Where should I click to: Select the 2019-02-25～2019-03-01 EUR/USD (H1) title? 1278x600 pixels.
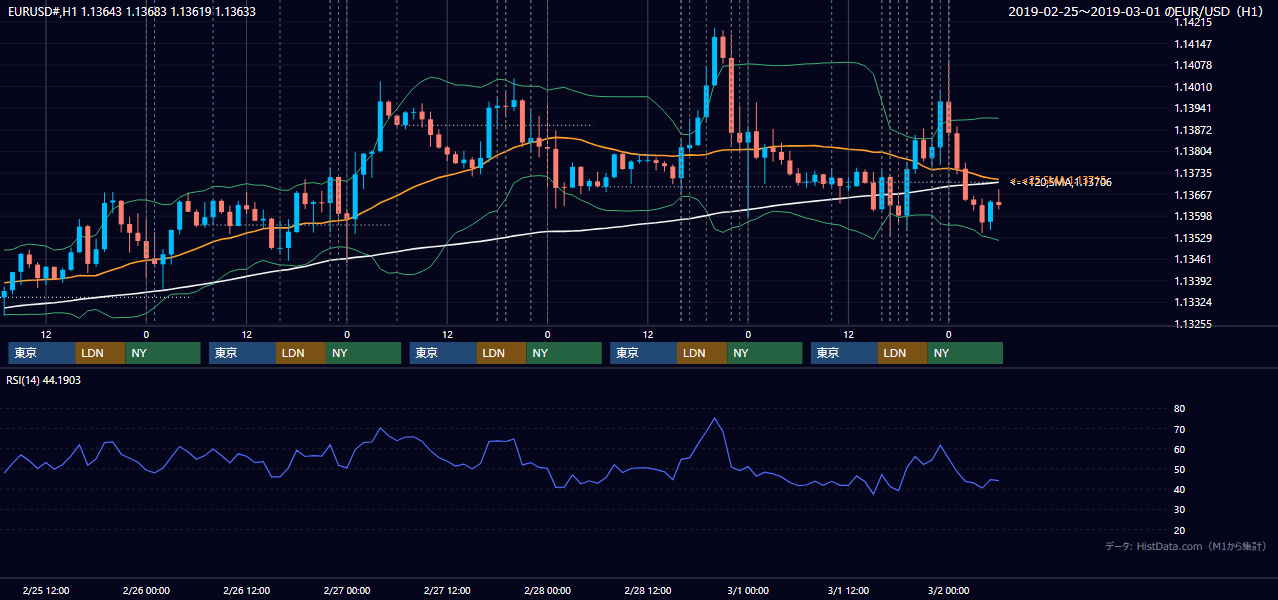[x=1136, y=12]
